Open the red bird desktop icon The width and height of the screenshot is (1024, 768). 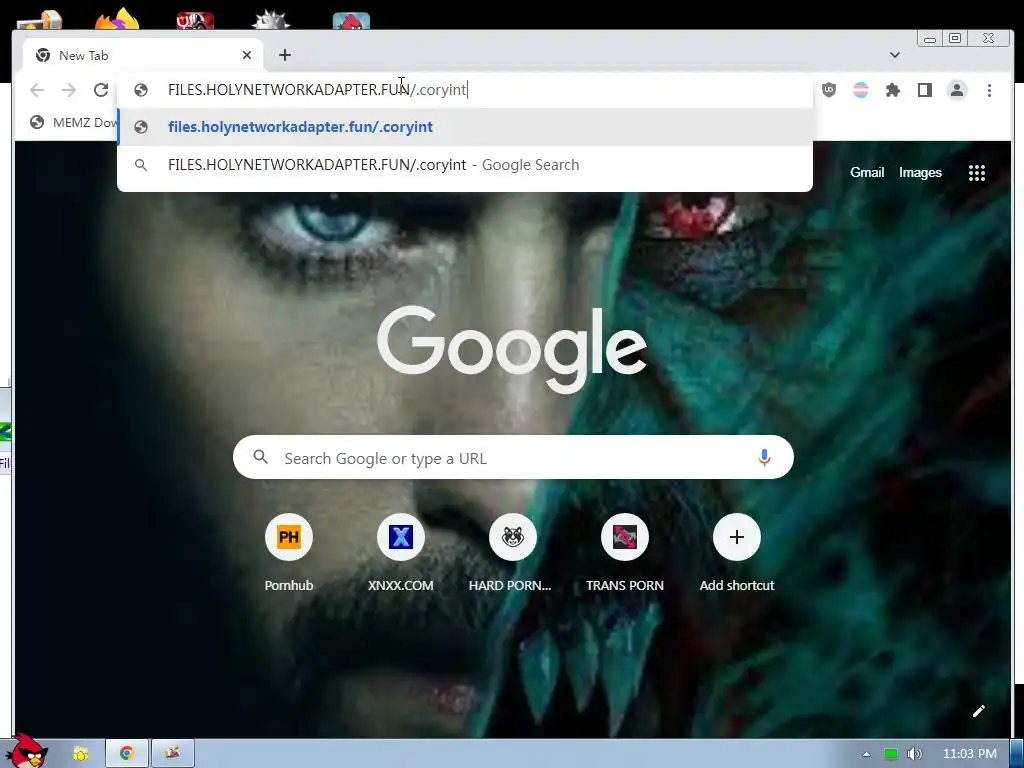point(351,21)
